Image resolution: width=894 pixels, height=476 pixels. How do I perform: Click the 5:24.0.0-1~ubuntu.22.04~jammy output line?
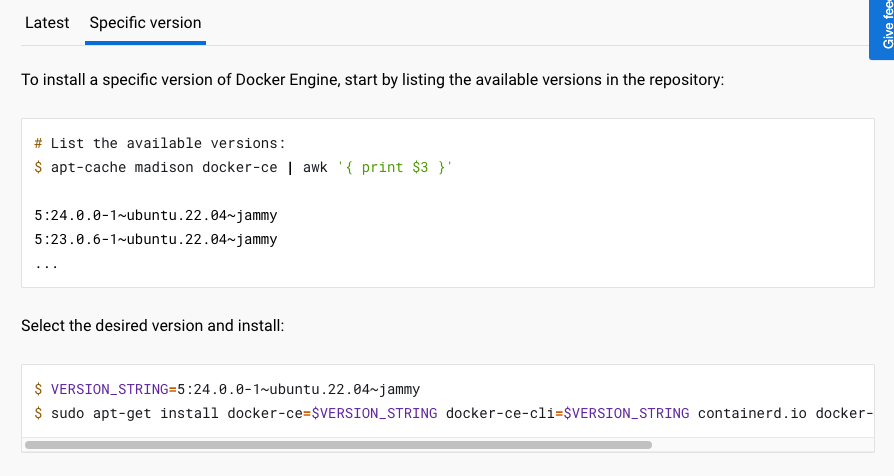pyautogui.click(x=156, y=215)
